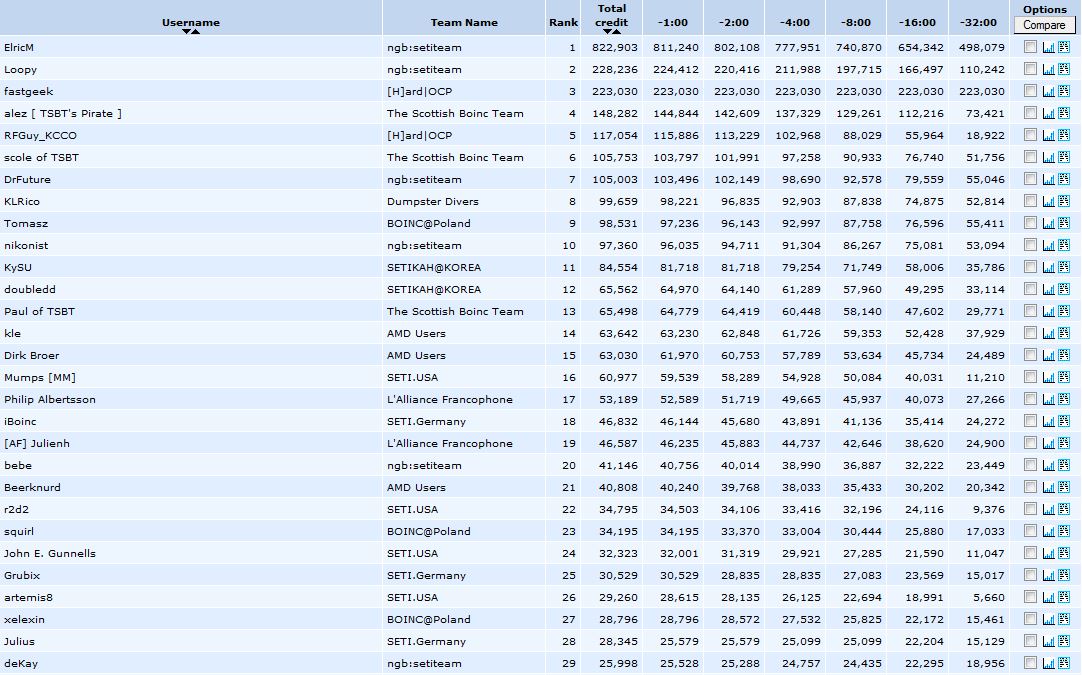Click the Team Name column header

point(464,22)
